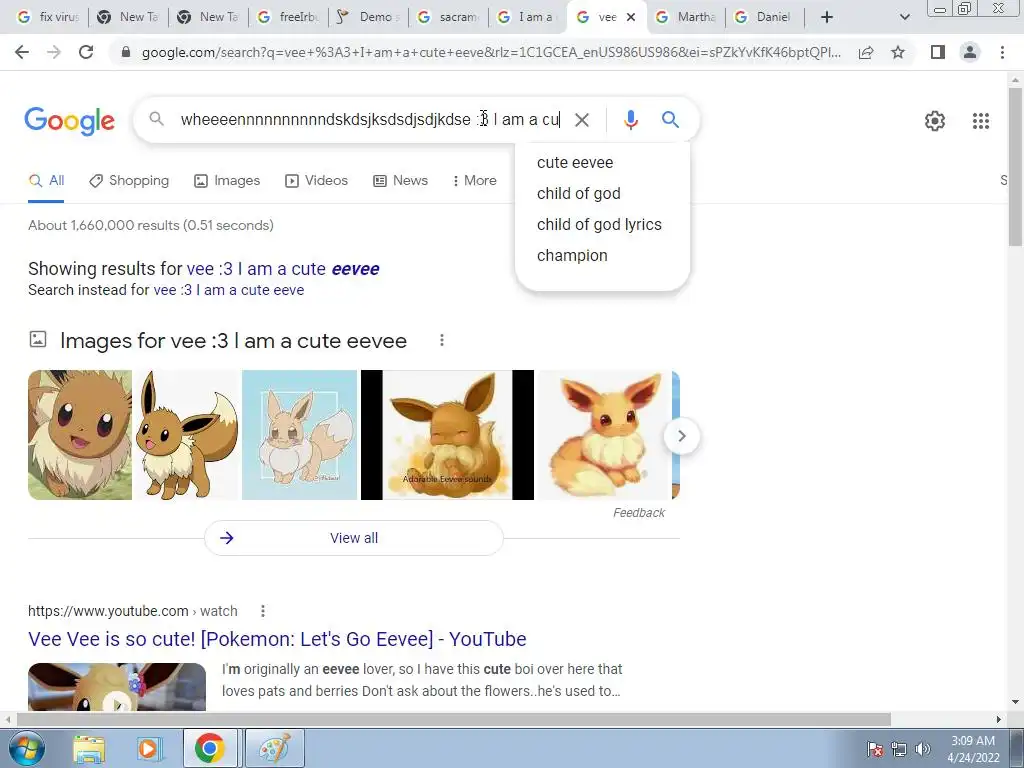This screenshot has width=1024, height=768.
Task: Bookmark this page with the star
Action: coord(898,52)
